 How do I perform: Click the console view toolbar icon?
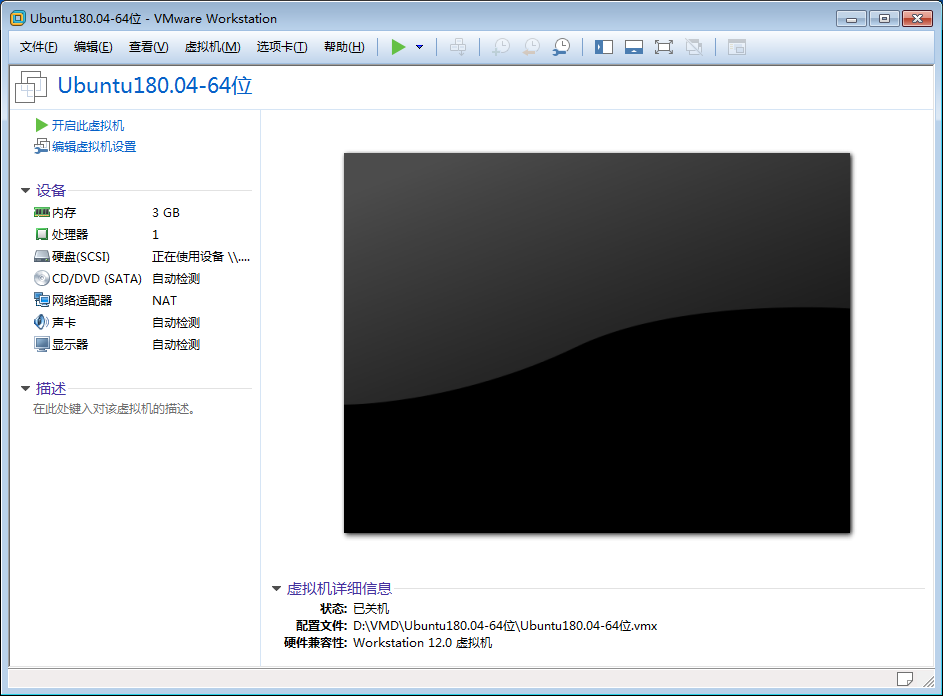click(x=737, y=47)
